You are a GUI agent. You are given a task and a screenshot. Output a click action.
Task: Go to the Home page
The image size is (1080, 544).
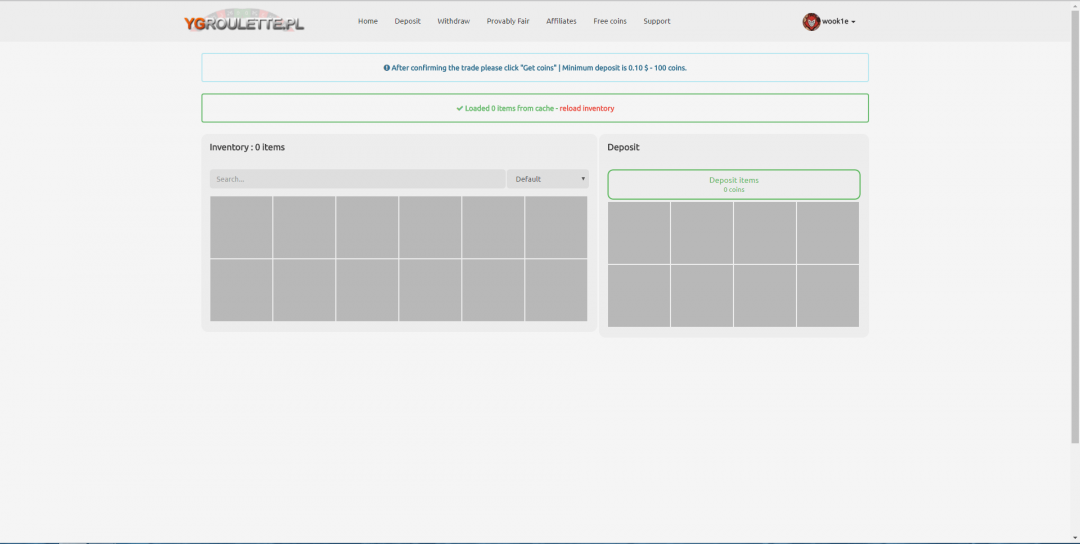click(x=368, y=21)
